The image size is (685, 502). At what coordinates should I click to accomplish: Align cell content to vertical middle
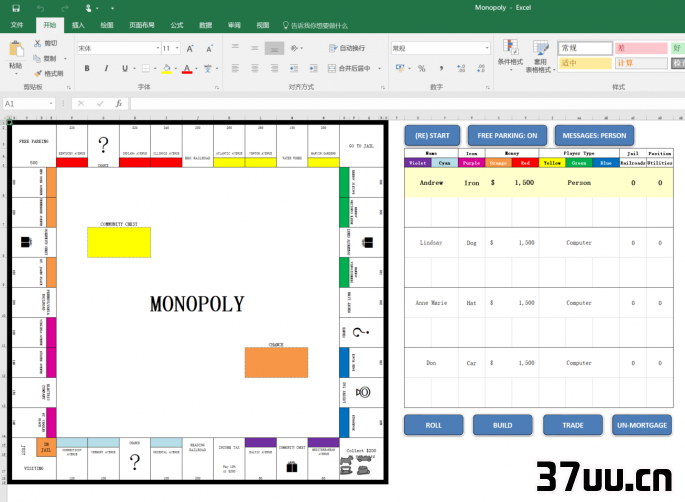click(x=255, y=47)
